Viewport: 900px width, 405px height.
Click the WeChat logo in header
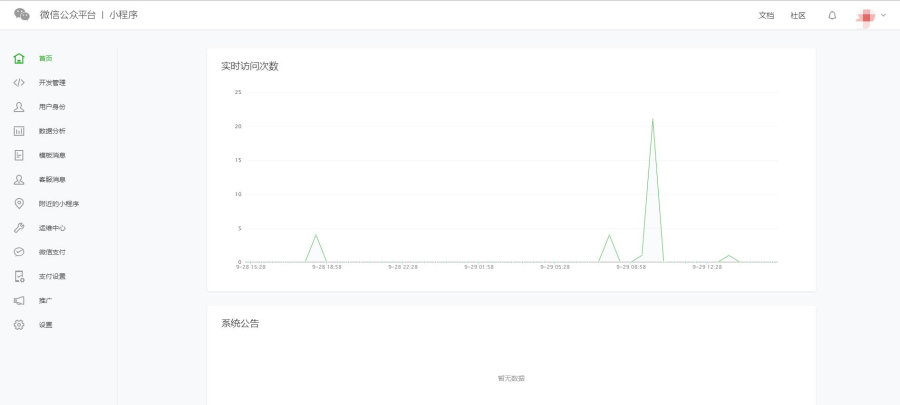click(21, 15)
